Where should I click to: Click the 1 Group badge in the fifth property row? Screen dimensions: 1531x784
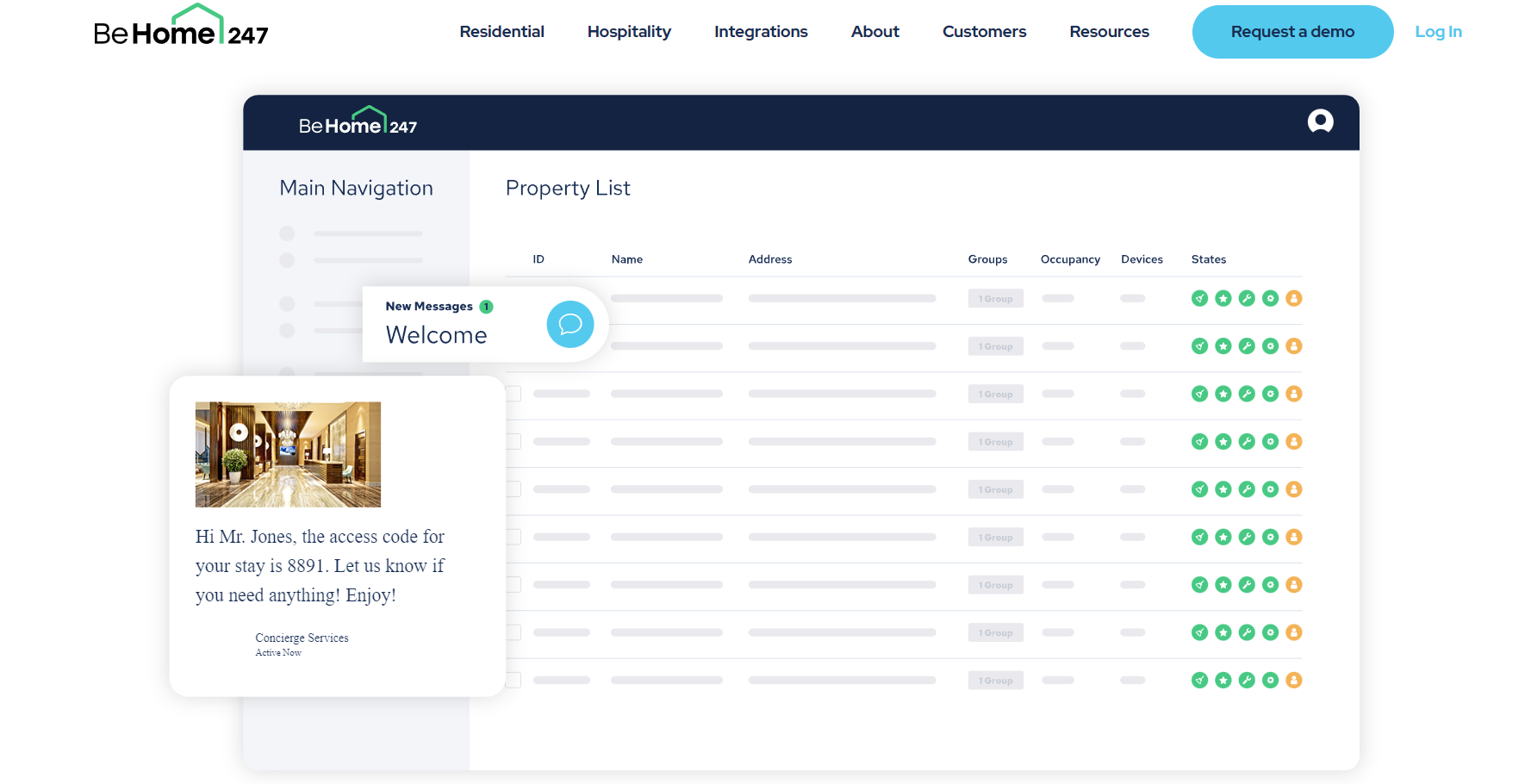click(995, 489)
